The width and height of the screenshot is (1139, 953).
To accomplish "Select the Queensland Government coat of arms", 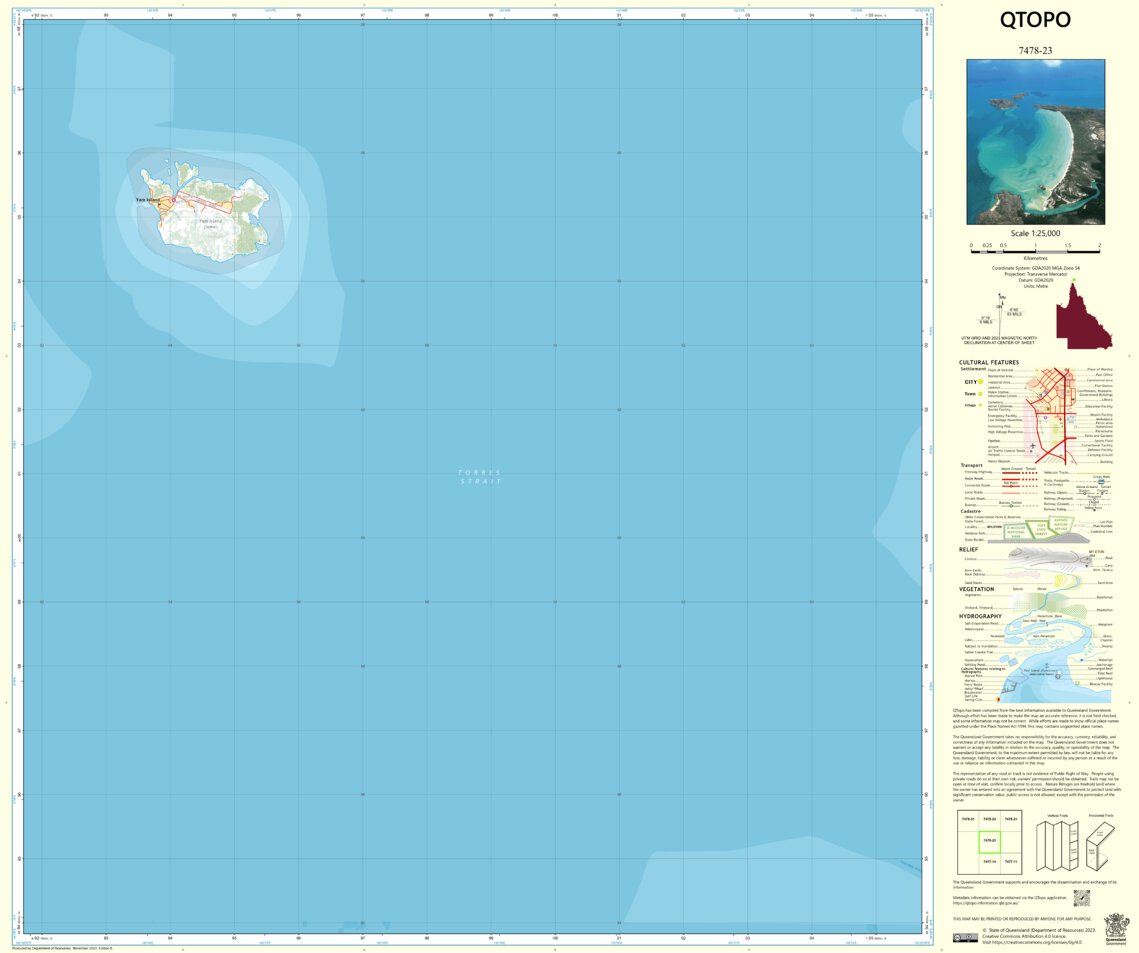I will [1115, 928].
